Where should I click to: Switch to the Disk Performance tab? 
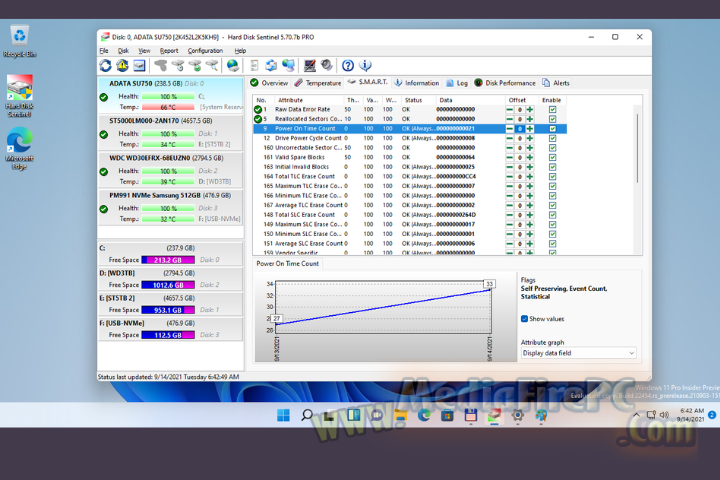coord(505,83)
